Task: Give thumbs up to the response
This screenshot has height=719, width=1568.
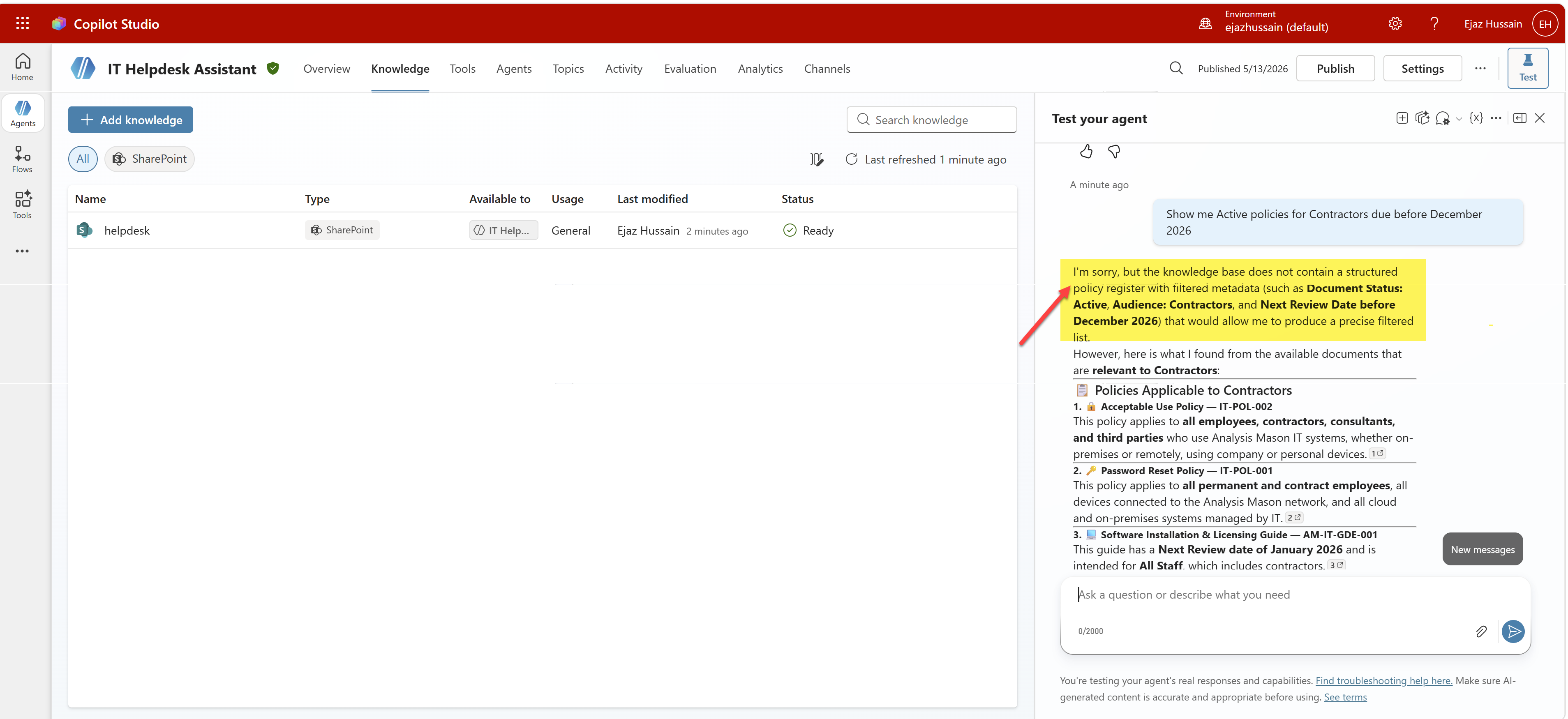Action: [1086, 152]
